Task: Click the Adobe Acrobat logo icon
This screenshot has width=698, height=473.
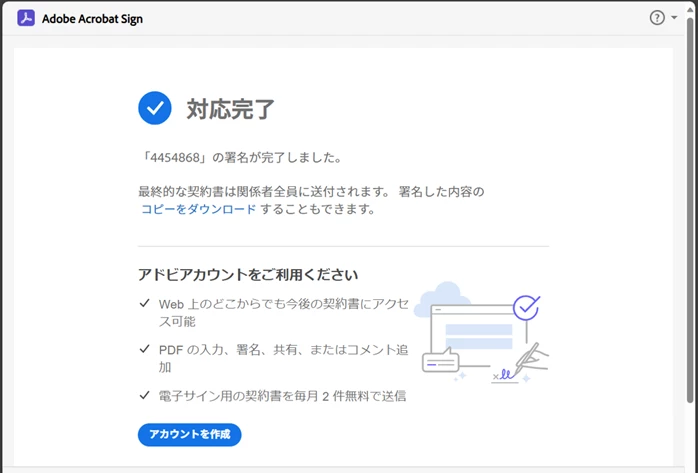Action: [26, 18]
